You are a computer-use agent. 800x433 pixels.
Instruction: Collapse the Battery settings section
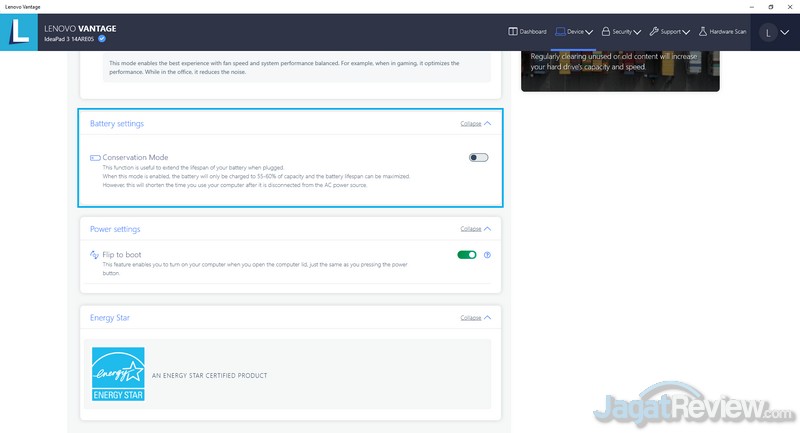pyautogui.click(x=475, y=124)
